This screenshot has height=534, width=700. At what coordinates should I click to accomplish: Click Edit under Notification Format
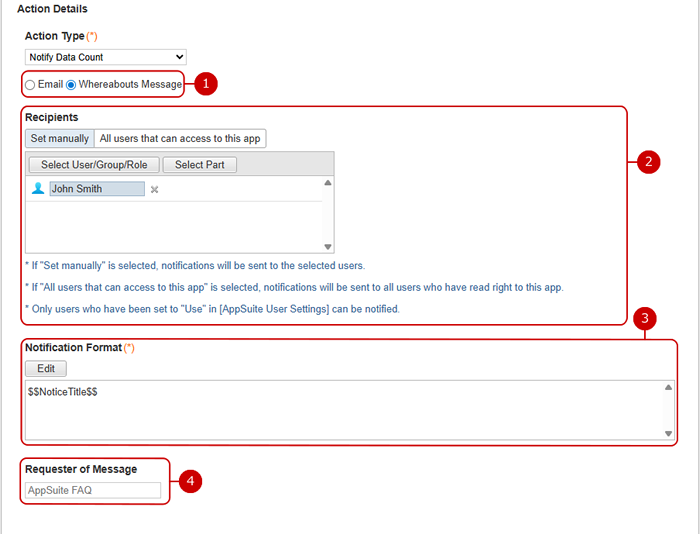(x=45, y=369)
